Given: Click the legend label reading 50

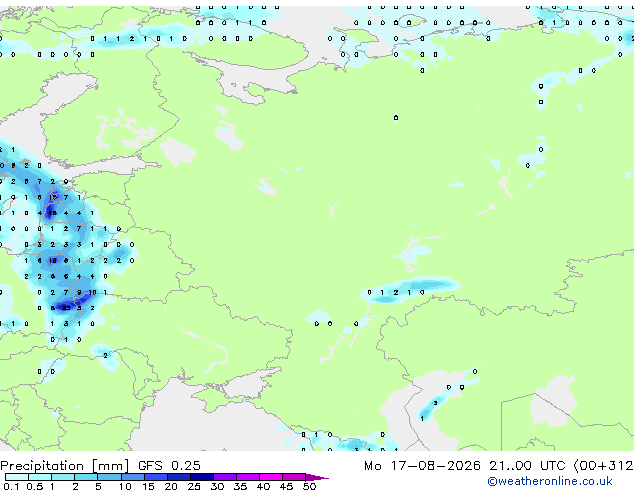Looking at the screenshot, I should point(310,486).
